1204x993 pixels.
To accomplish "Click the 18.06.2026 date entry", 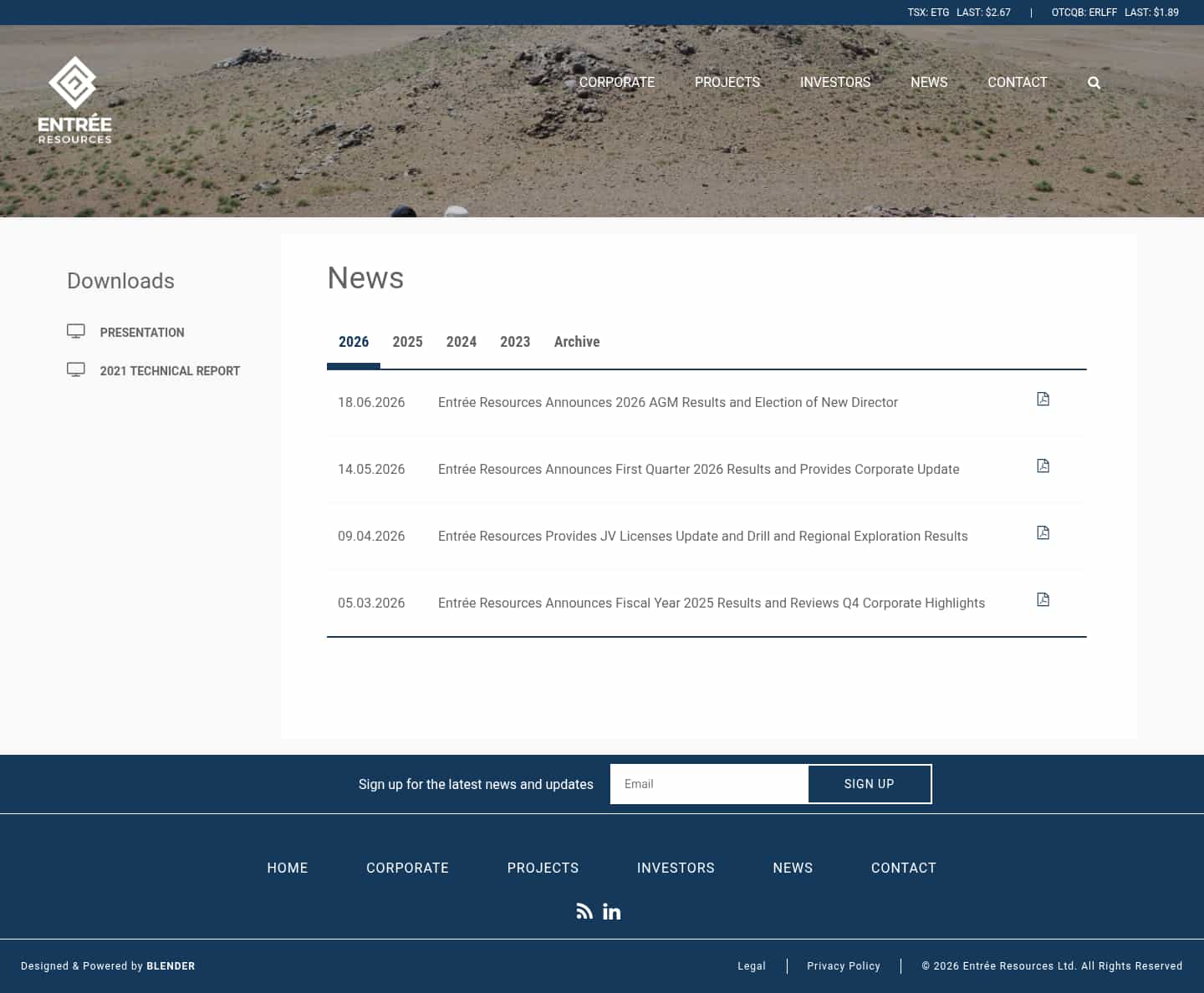I will [371, 402].
